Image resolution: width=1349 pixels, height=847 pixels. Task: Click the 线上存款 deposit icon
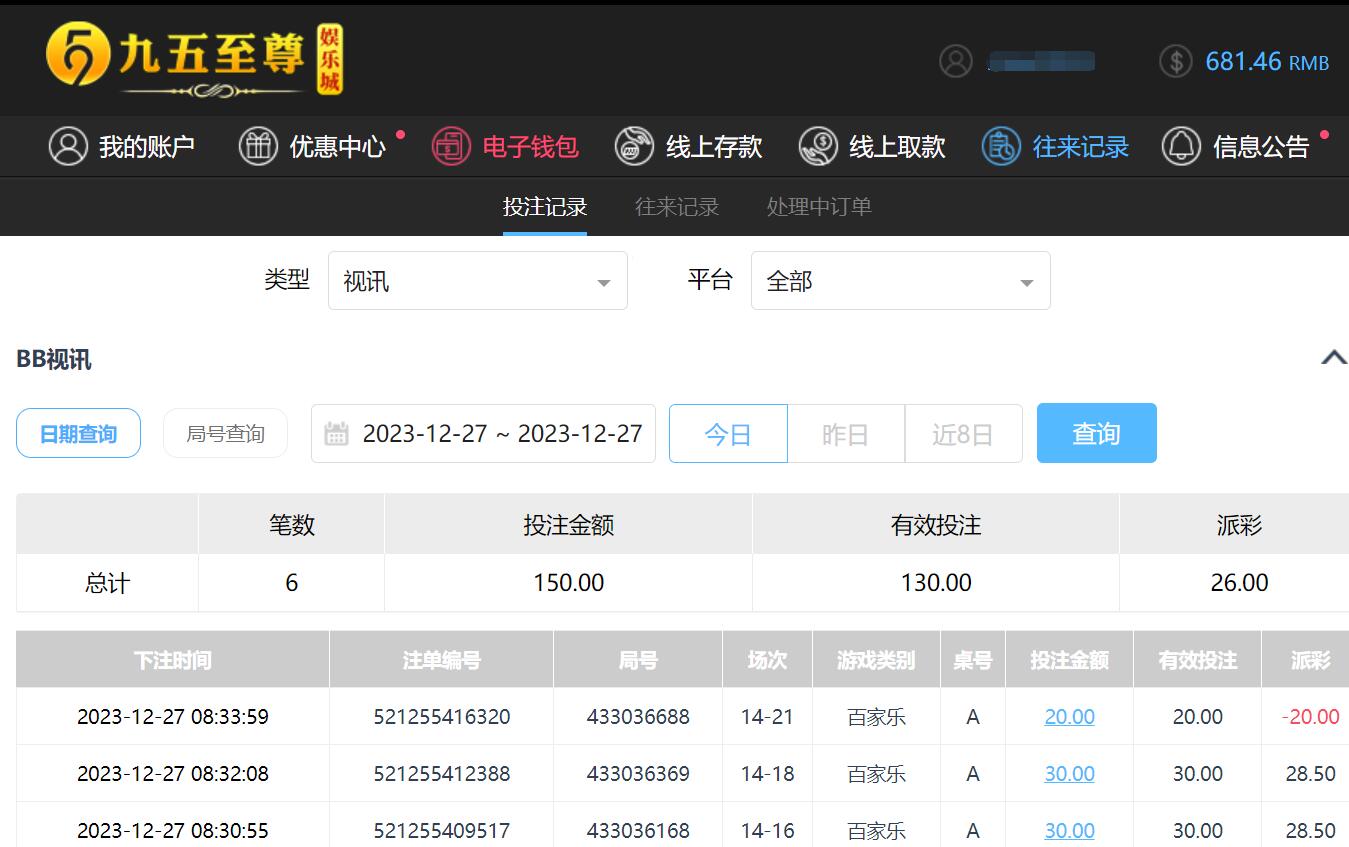tap(634, 146)
